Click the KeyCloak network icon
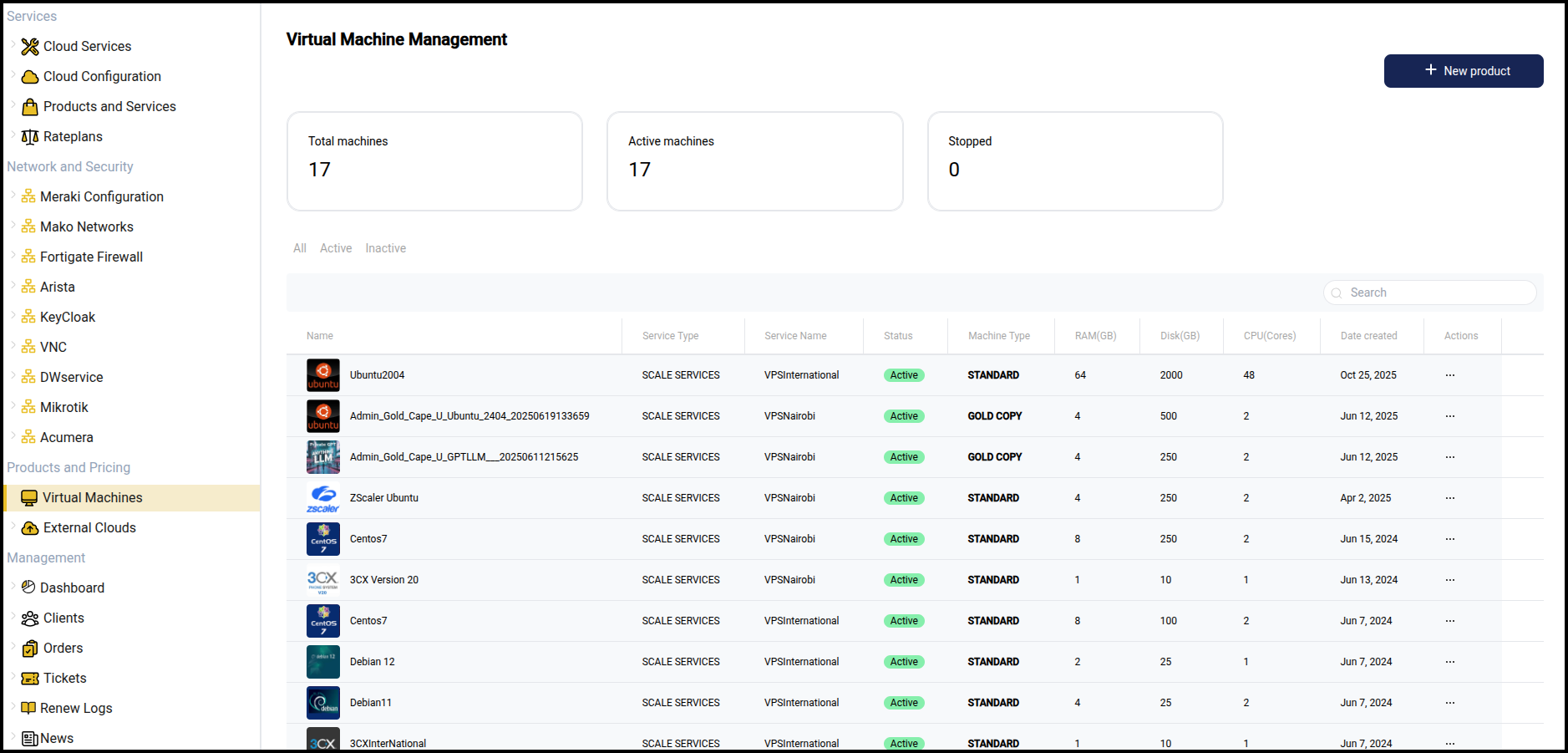This screenshot has width=1568, height=753. [x=28, y=318]
